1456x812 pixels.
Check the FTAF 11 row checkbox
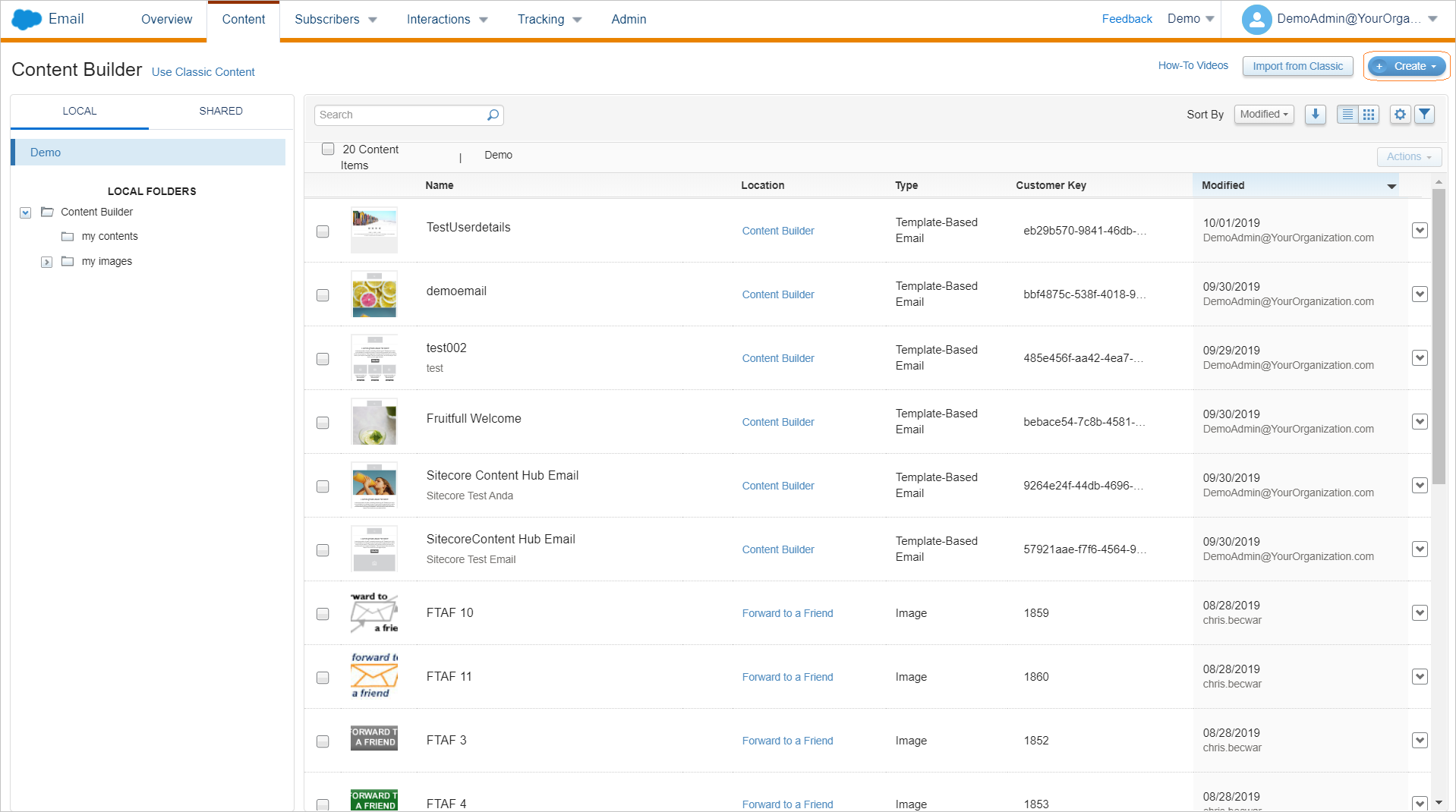(323, 678)
